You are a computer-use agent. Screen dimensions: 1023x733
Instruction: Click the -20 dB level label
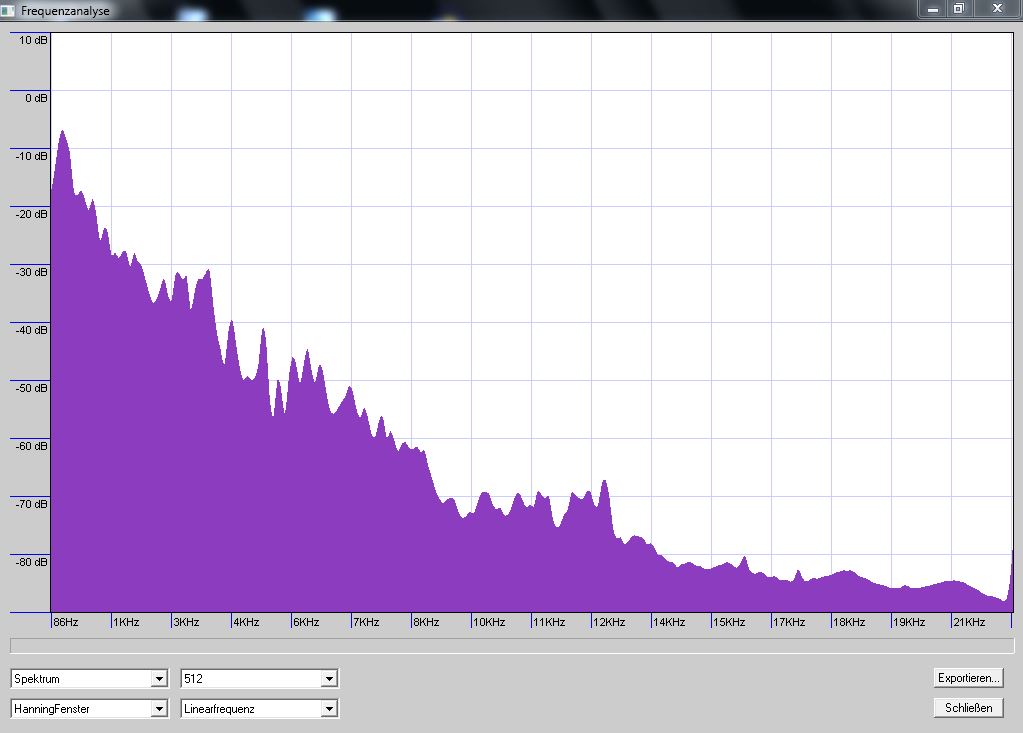[x=31, y=215]
